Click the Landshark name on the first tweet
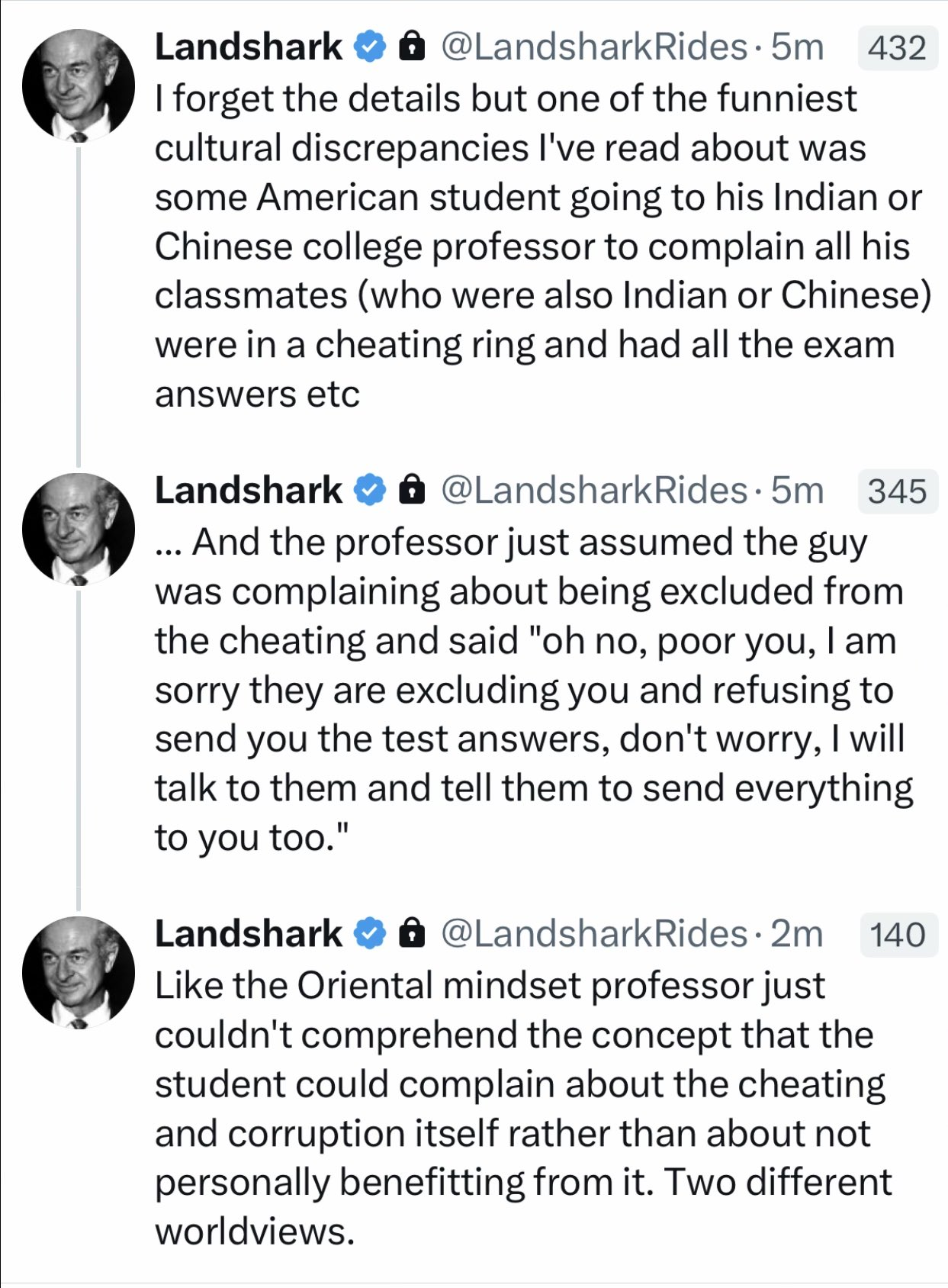This screenshot has width=948, height=1288. (x=249, y=47)
